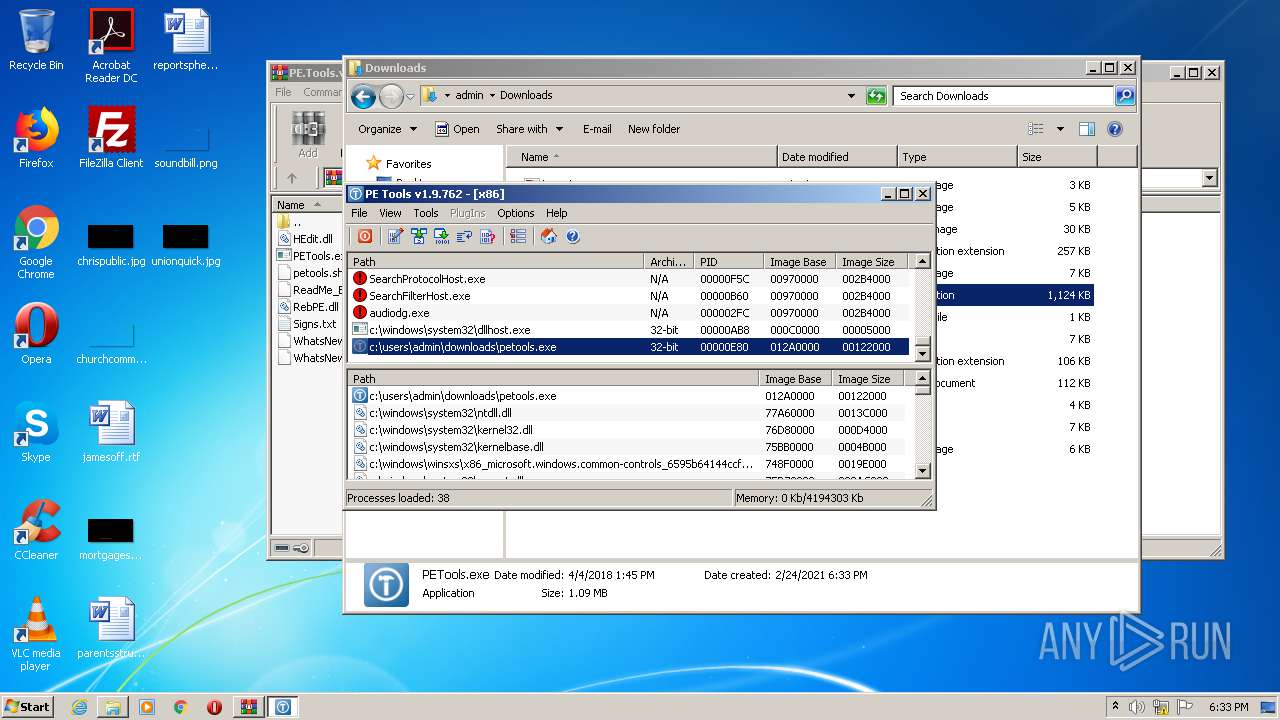Open the admin breadcrumb dropdown arrow
This screenshot has width=1280, height=720.
[492, 96]
